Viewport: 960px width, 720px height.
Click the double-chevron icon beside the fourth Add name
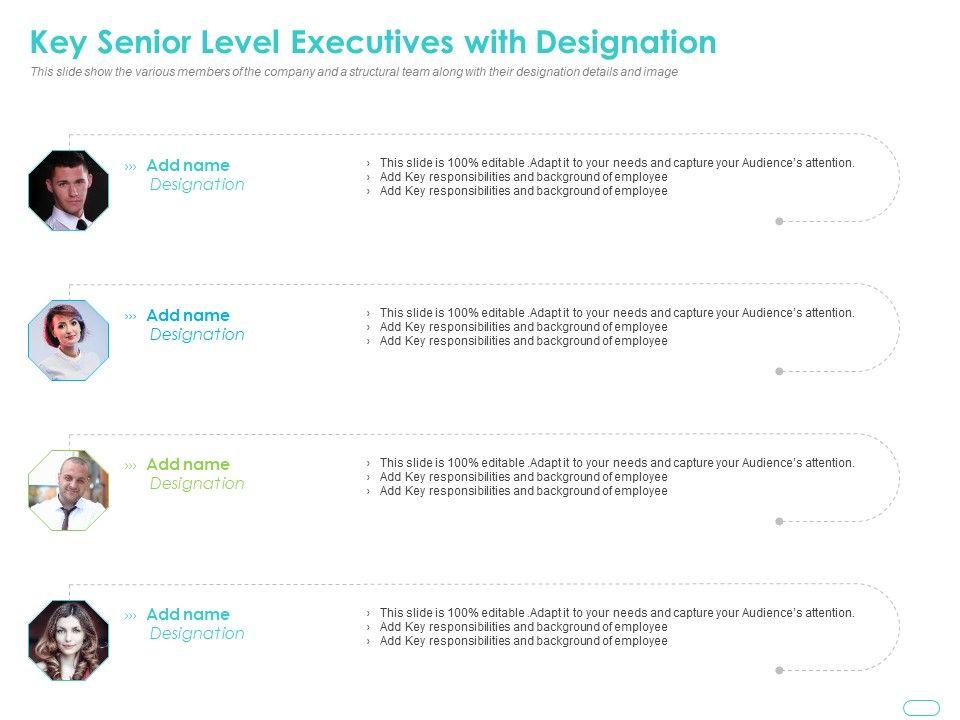point(130,615)
